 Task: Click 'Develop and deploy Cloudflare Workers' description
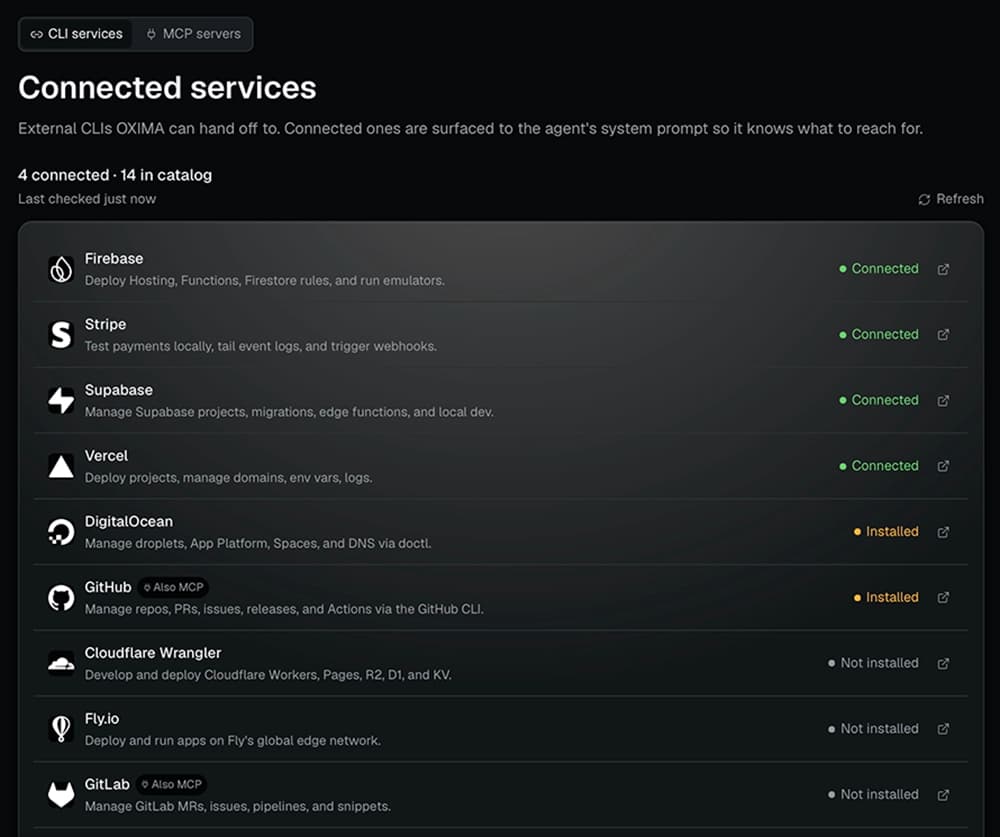268,675
